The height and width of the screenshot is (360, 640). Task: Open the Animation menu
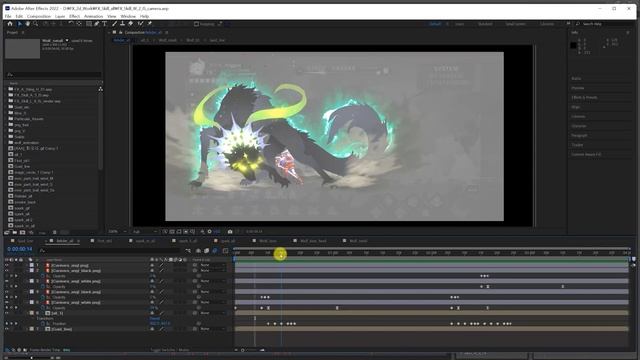pyautogui.click(x=93, y=16)
